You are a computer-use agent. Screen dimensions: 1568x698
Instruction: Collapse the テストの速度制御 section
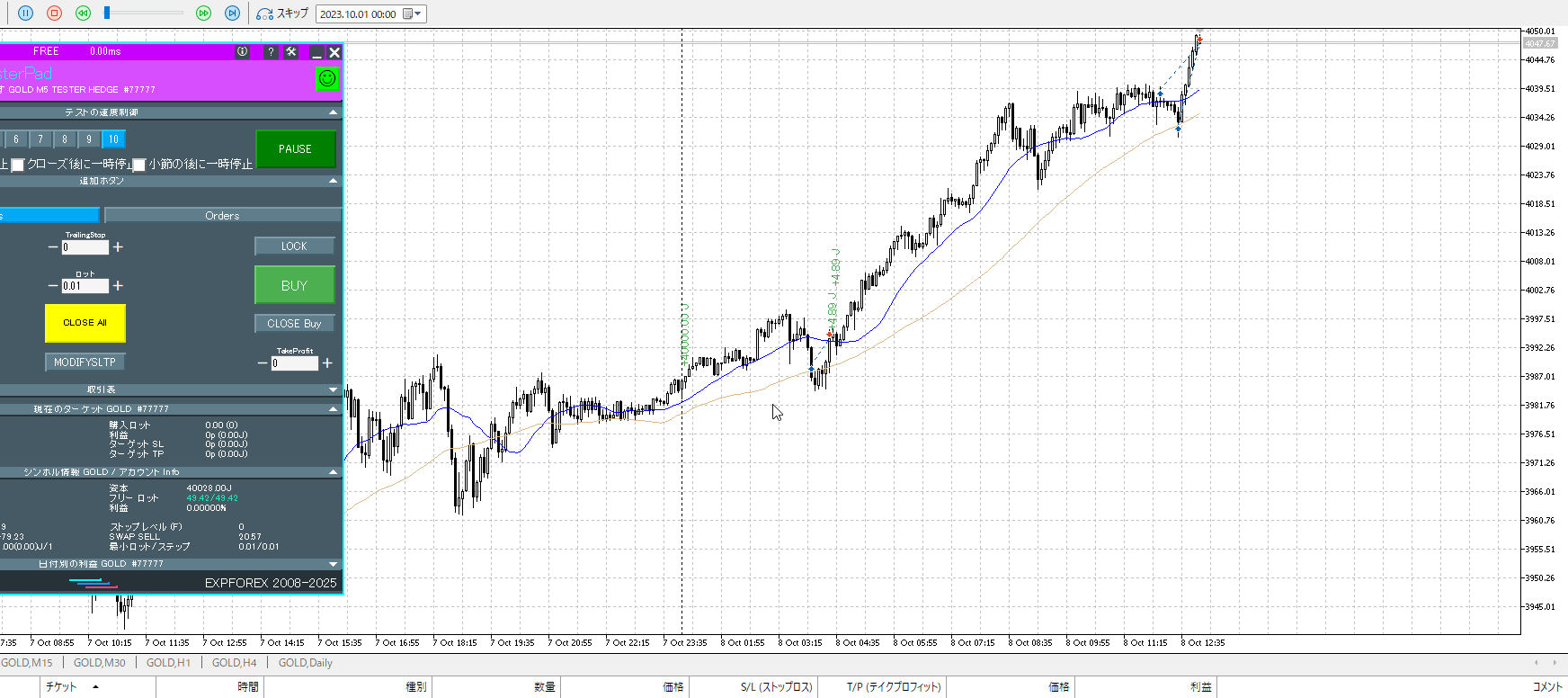click(334, 112)
